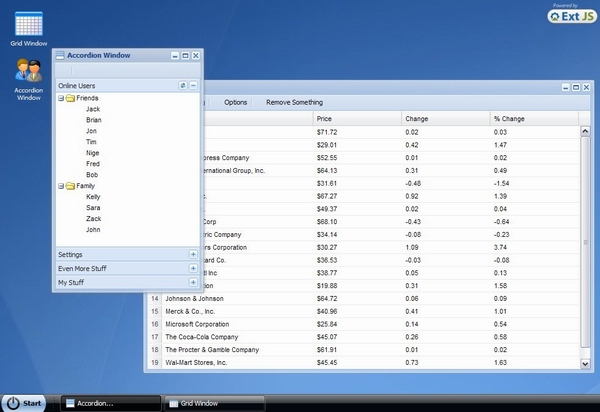Expand the Even More Stuff panel
This screenshot has height=412, width=600.
click(193, 269)
